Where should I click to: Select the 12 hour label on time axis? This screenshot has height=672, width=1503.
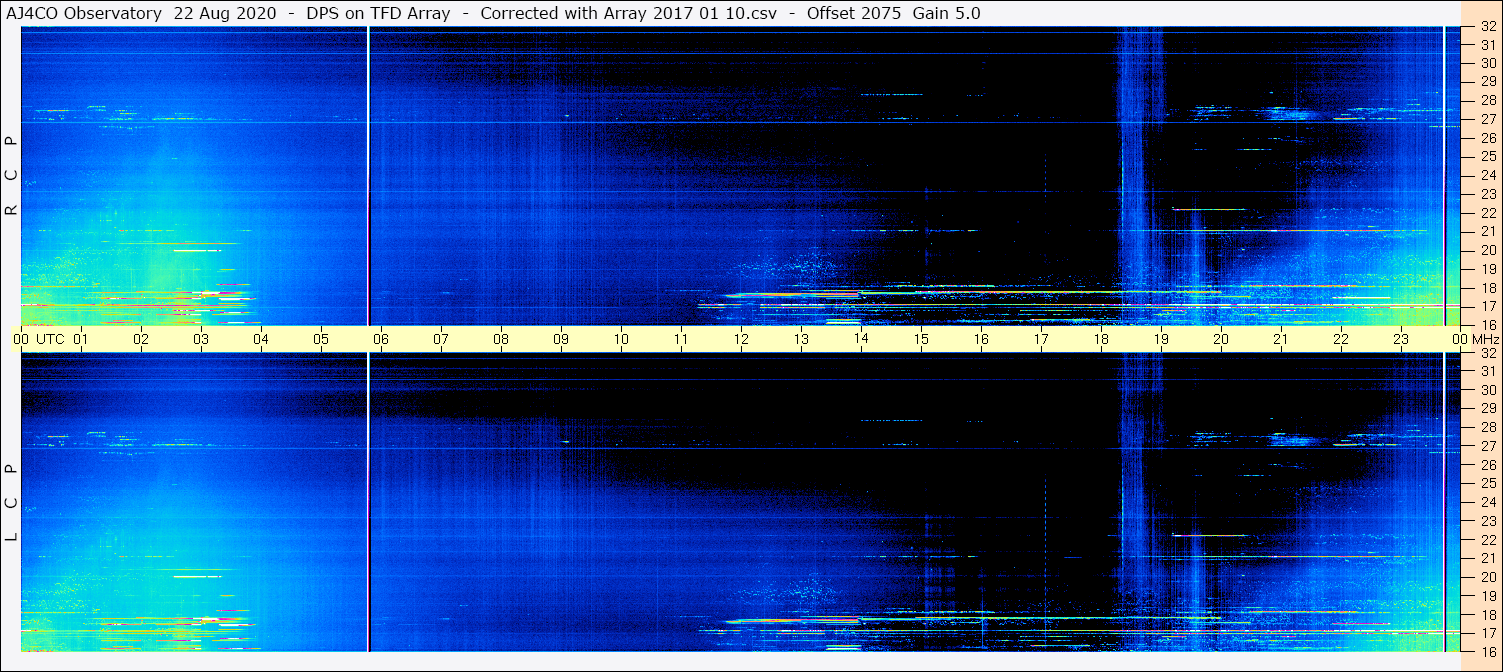pos(741,339)
